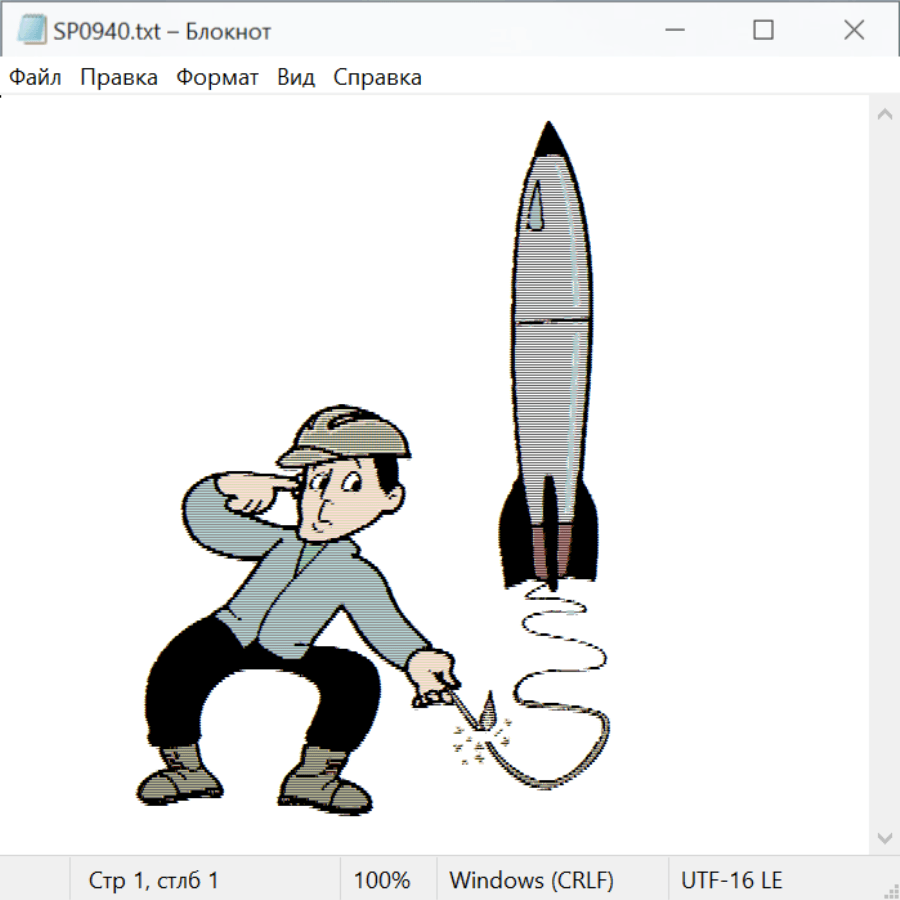Maximize the Notepad window
The width and height of the screenshot is (900, 900).
tap(763, 31)
